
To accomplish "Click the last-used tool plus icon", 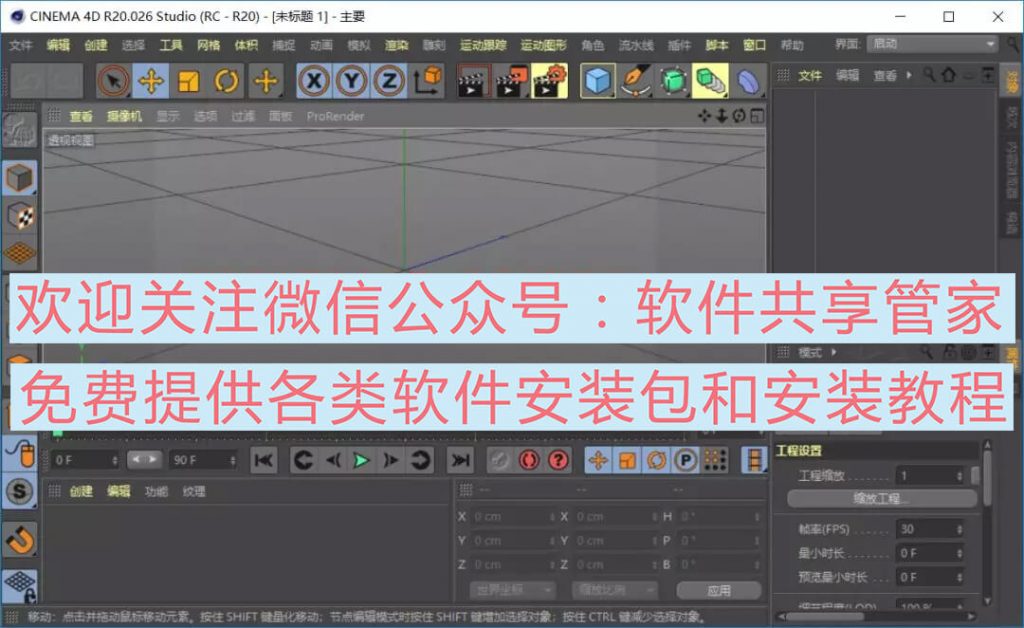I will 265,82.
